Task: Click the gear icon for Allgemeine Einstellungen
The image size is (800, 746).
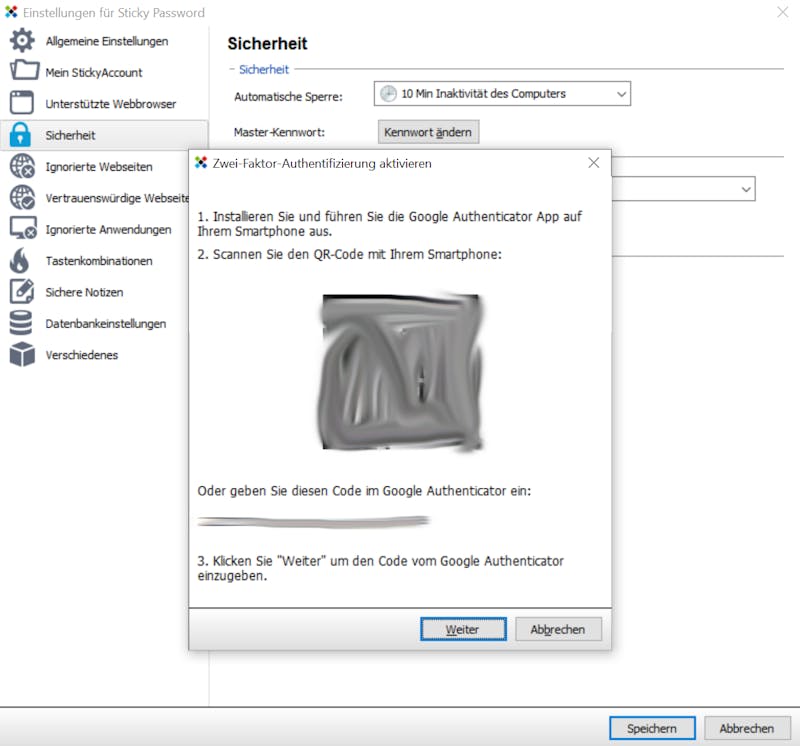Action: coord(22,40)
